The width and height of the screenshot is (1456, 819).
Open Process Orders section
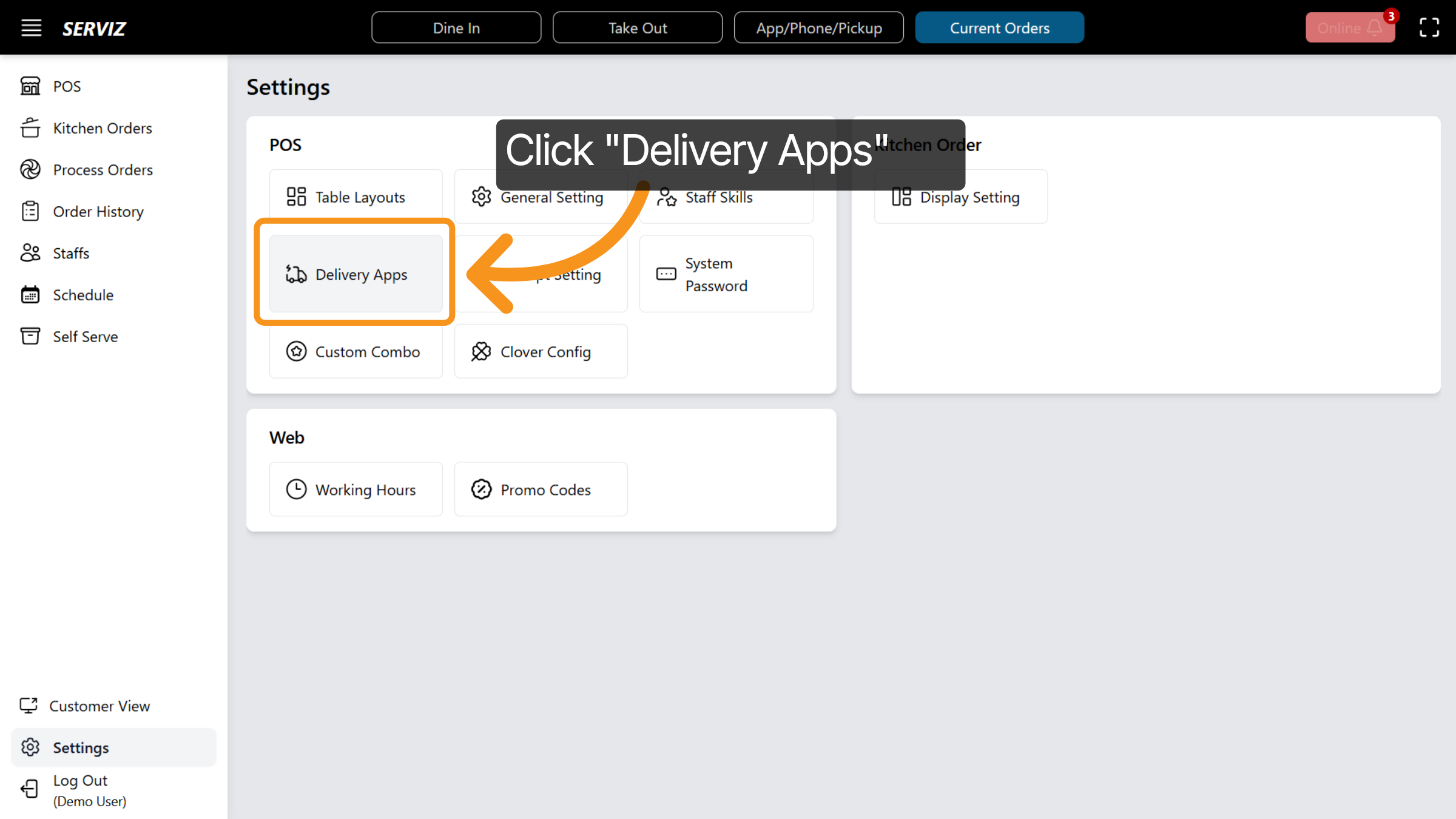[x=103, y=170]
